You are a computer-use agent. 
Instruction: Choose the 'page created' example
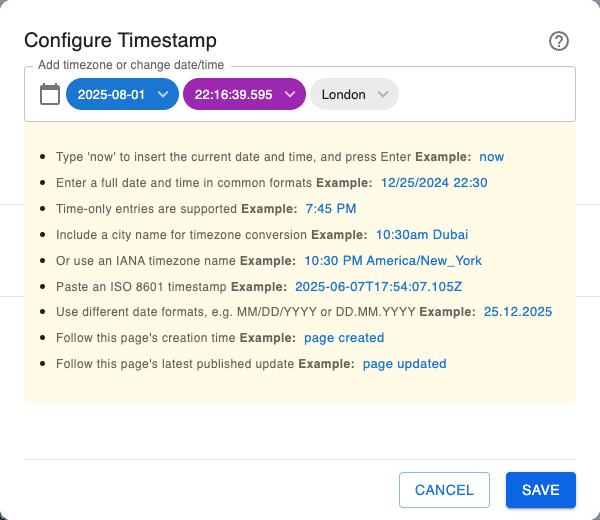[x=344, y=338]
